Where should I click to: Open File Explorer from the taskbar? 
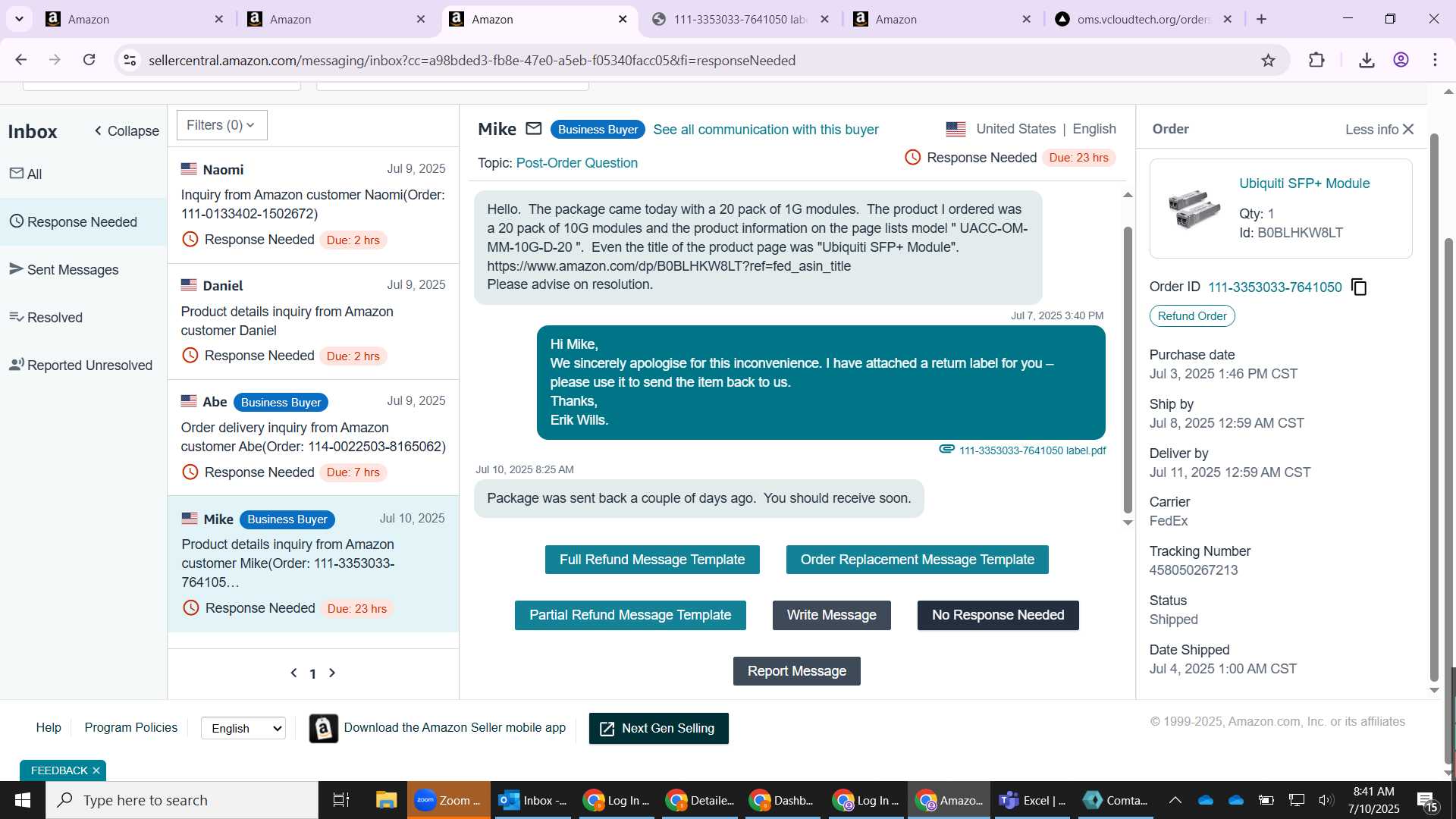click(x=386, y=800)
